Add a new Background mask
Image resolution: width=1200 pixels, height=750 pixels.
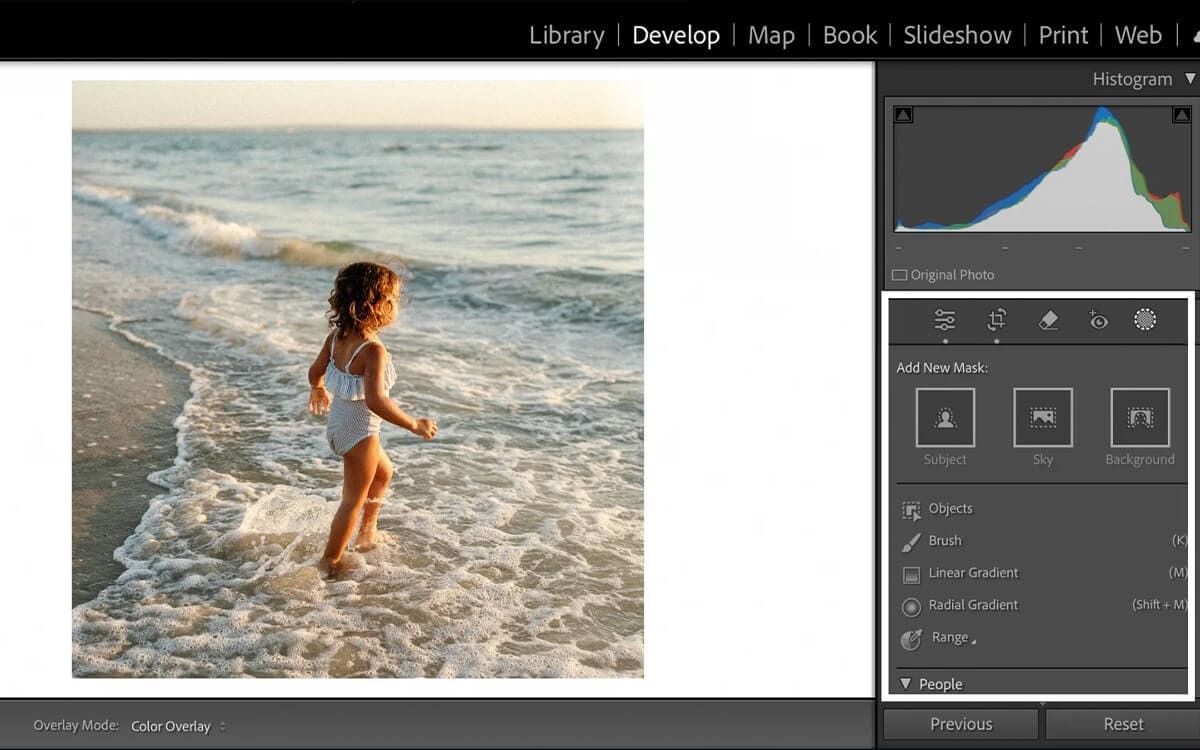(x=1140, y=418)
